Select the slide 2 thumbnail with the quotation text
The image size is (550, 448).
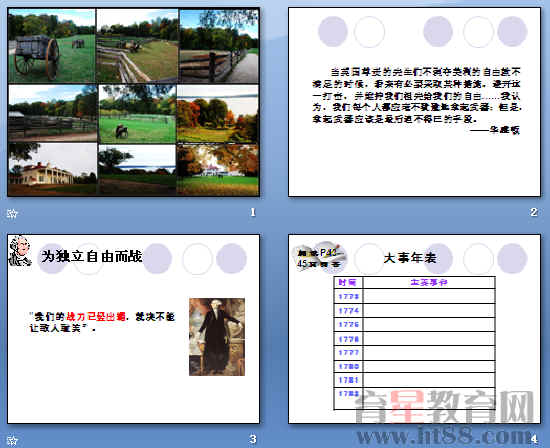click(414, 102)
